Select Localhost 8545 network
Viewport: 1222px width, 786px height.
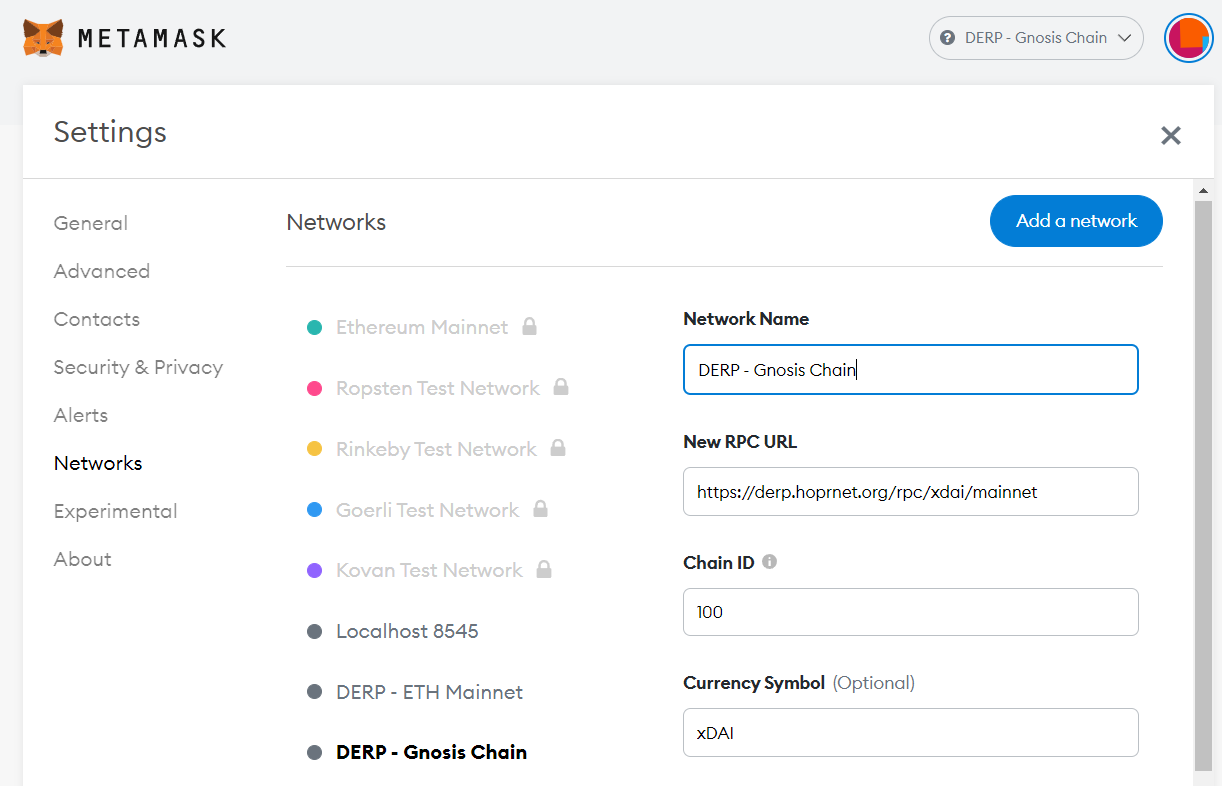407,631
